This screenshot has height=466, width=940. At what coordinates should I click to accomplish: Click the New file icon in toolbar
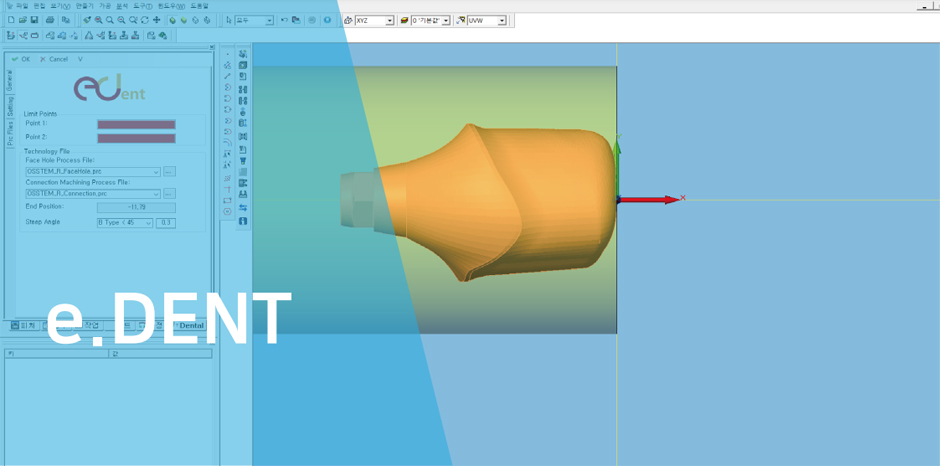tap(11, 20)
